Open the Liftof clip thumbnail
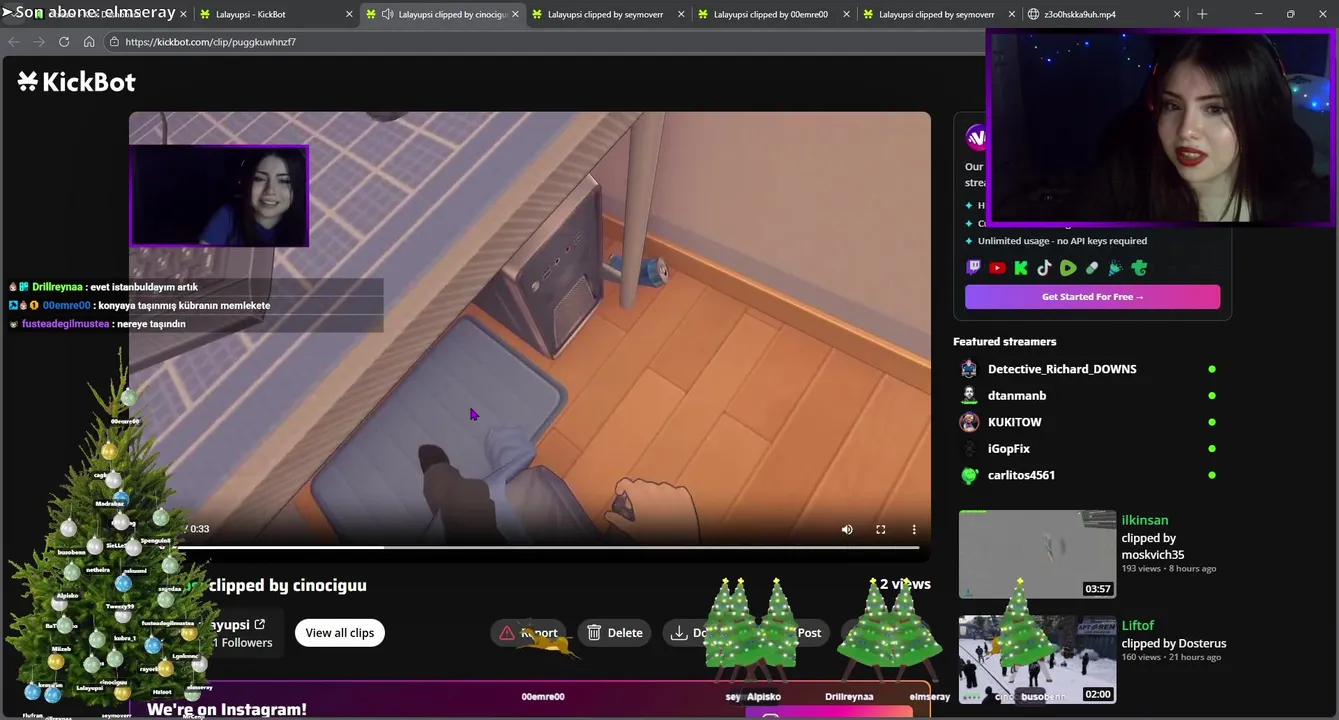The height and width of the screenshot is (720, 1339). click(x=1037, y=660)
